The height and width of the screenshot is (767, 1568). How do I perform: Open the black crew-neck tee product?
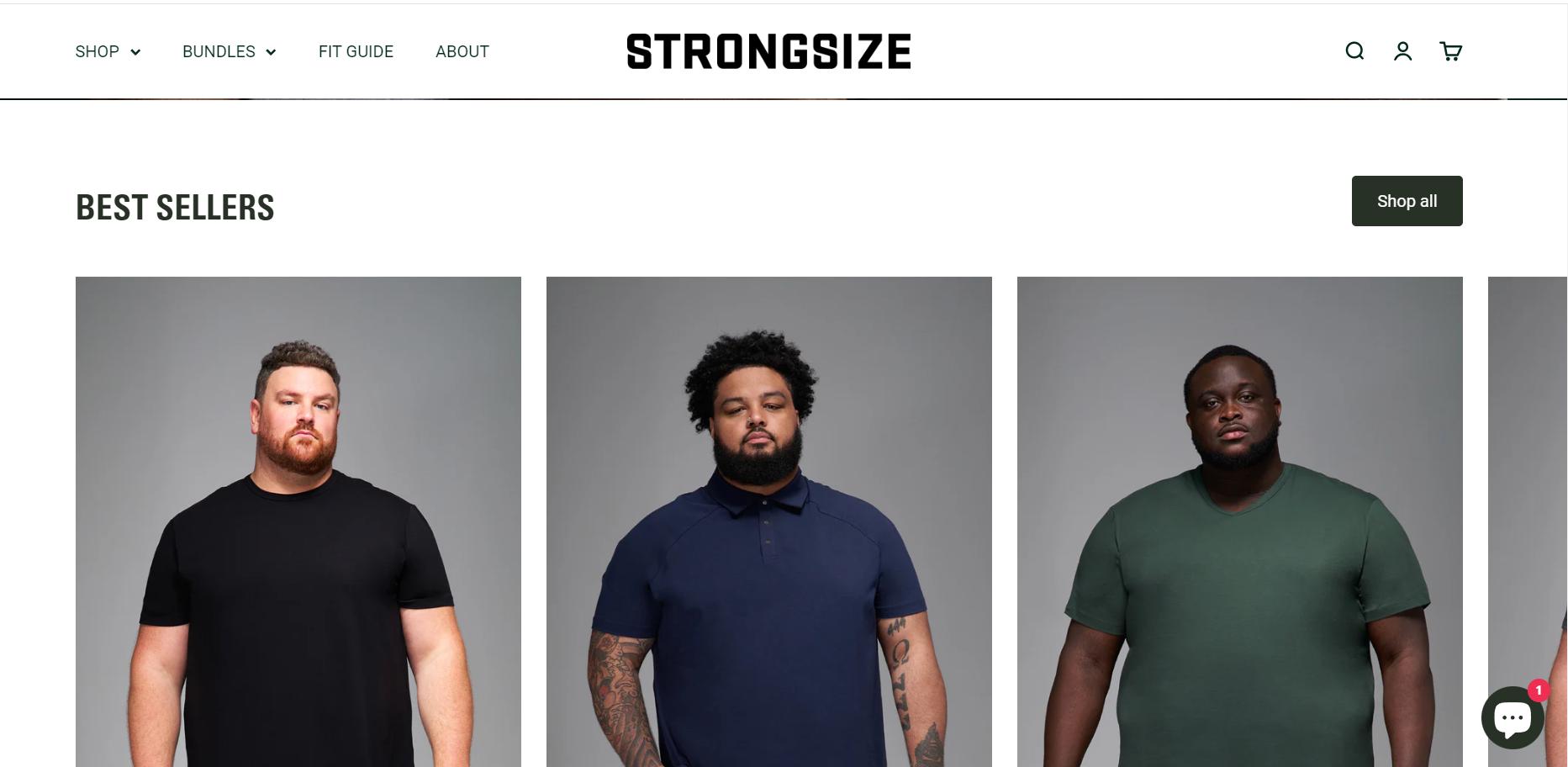click(298, 521)
